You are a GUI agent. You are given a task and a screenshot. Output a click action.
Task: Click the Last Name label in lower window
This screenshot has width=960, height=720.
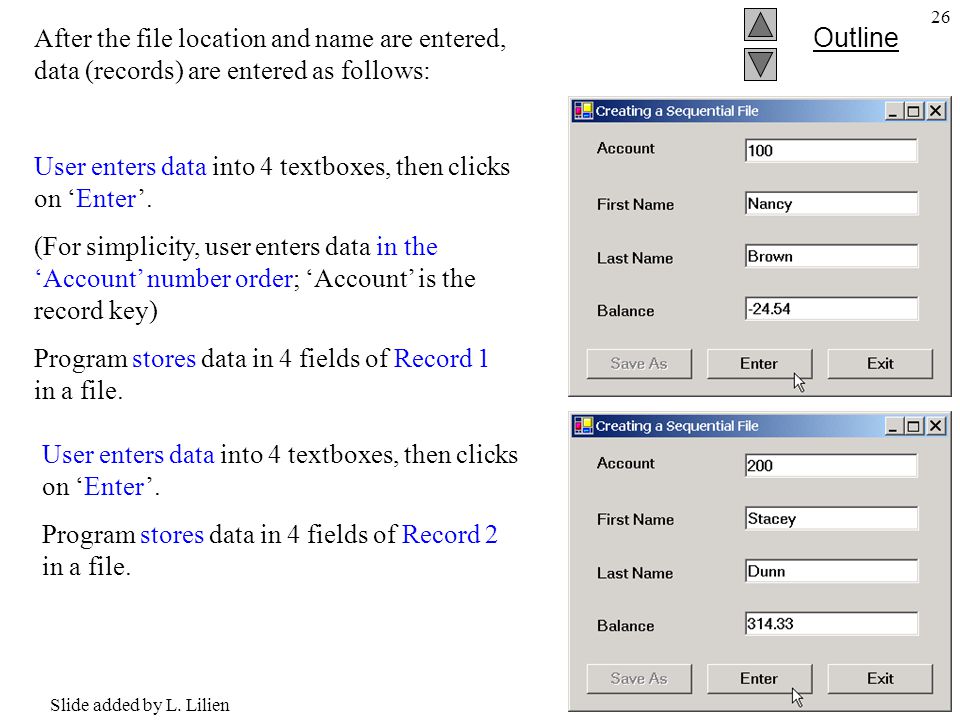click(635, 573)
